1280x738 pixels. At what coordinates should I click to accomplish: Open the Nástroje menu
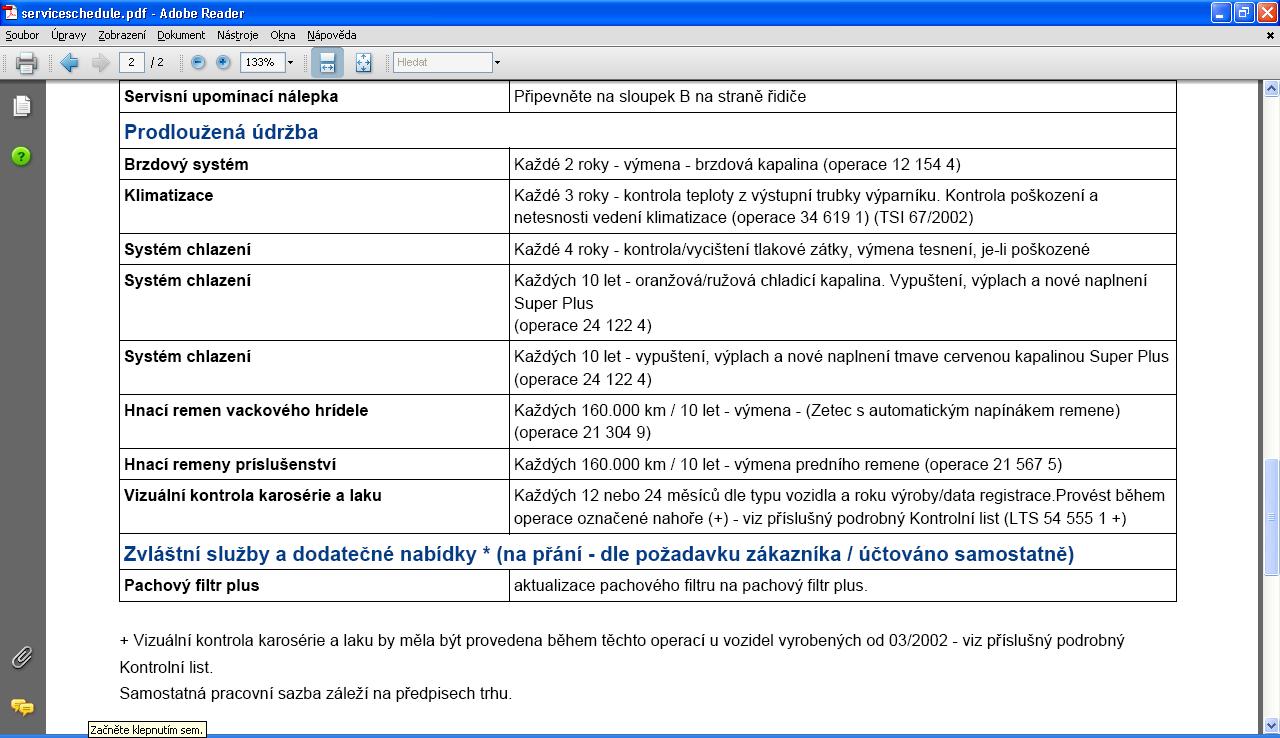pos(238,35)
